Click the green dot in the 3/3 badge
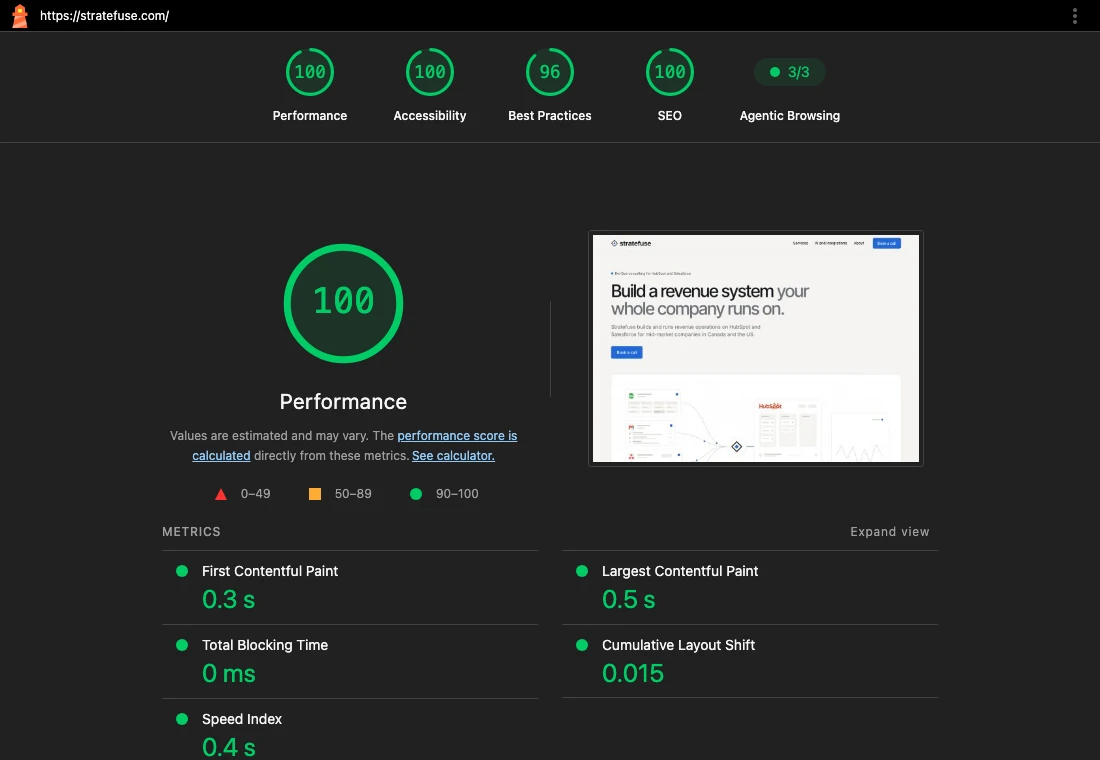The width and height of the screenshot is (1100, 760). point(774,72)
